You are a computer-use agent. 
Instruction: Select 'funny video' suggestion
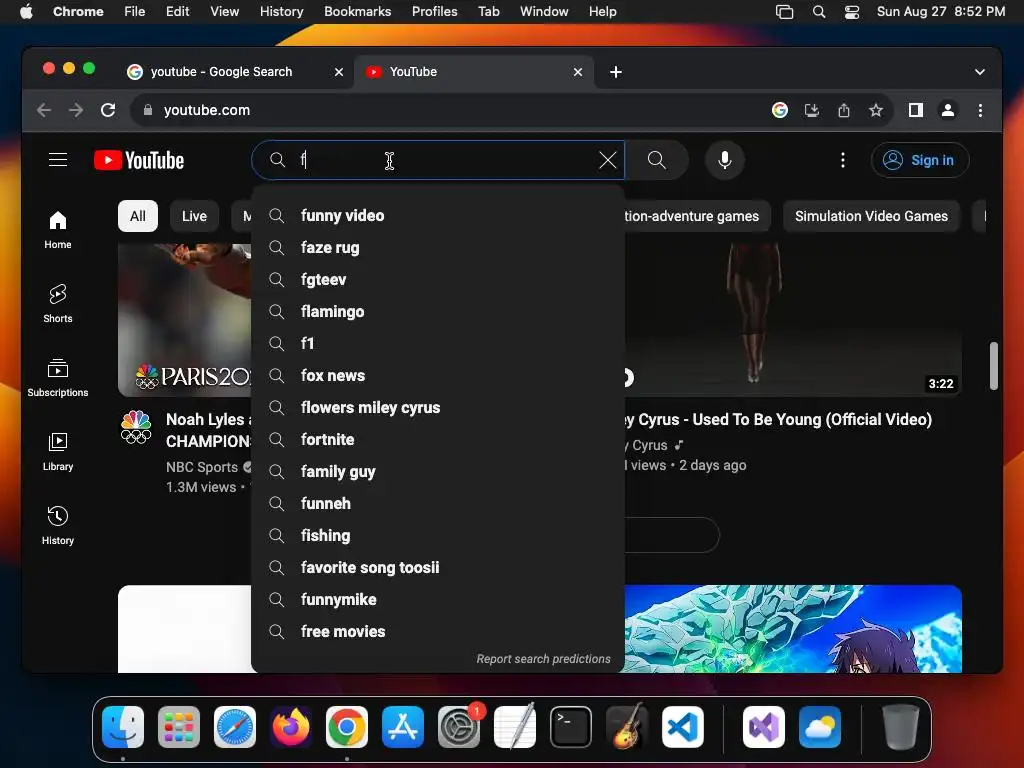[438, 216]
